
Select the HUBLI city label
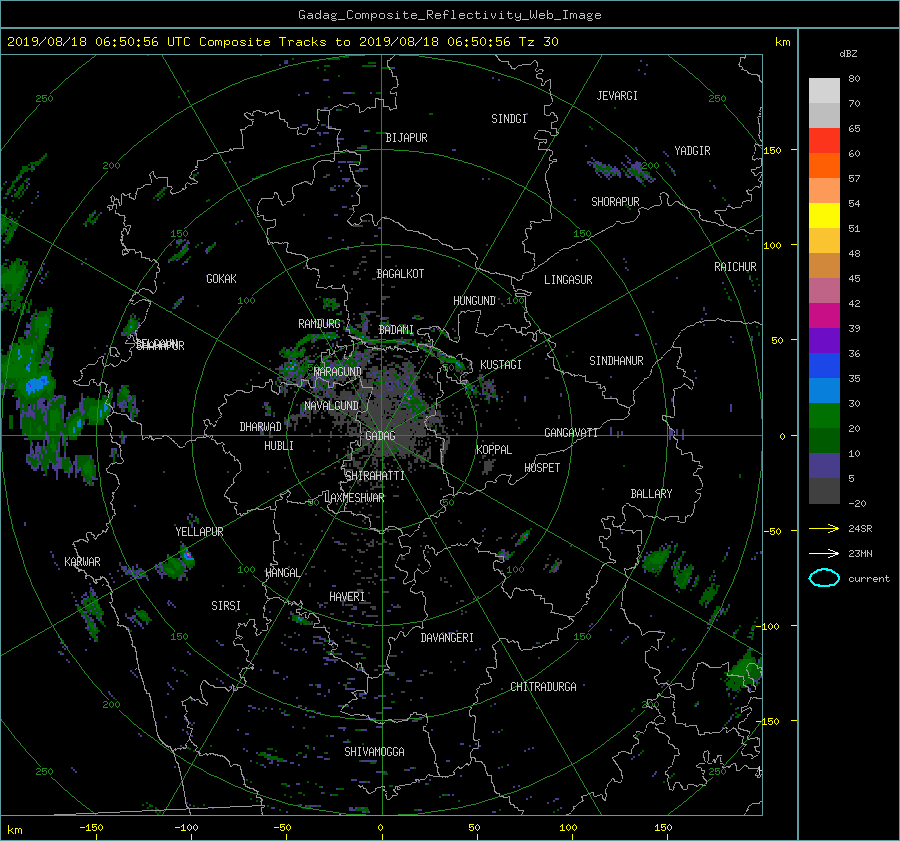278,446
